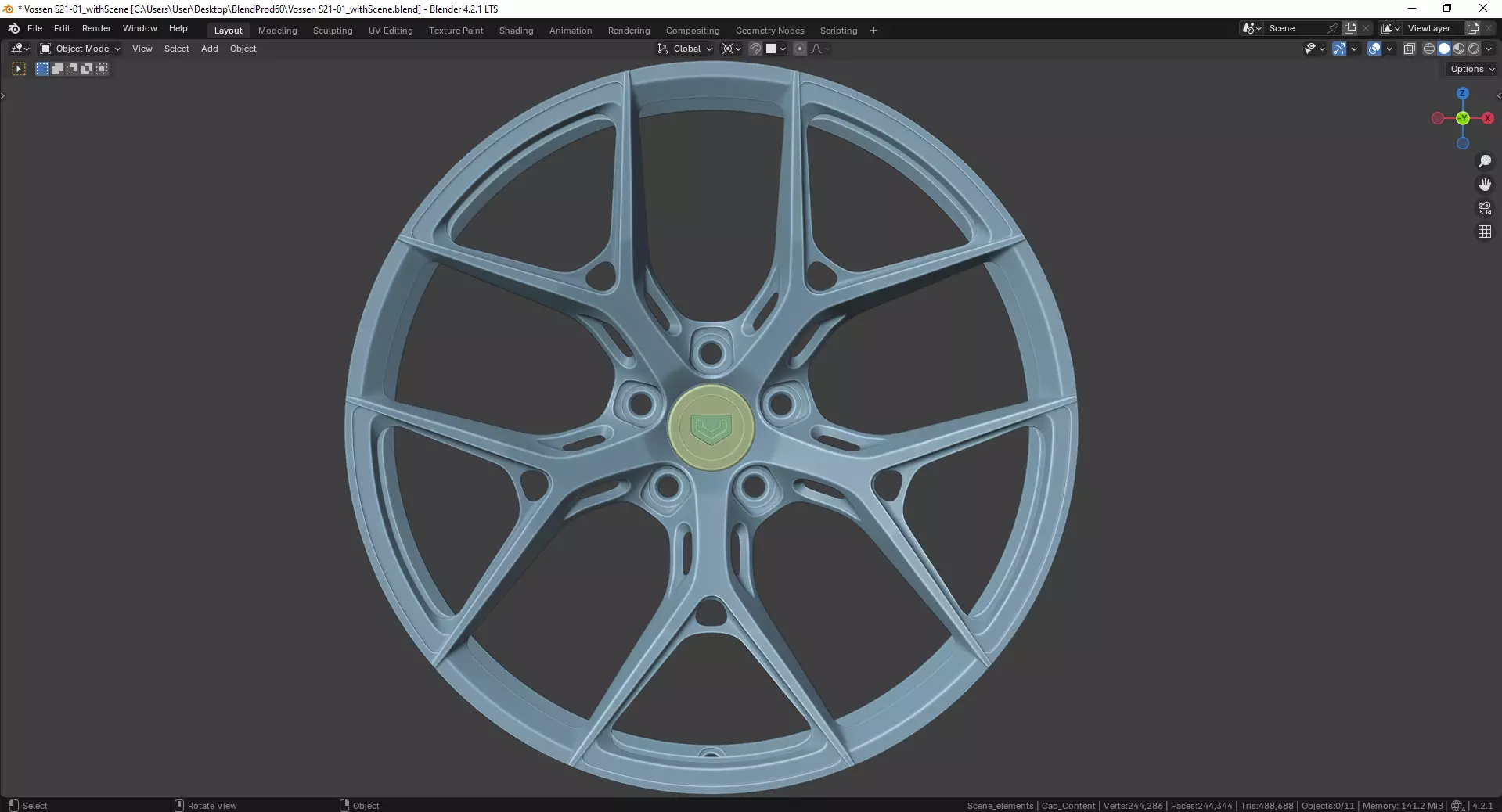Expand gizmo options dropdown arrow

pos(1354,49)
